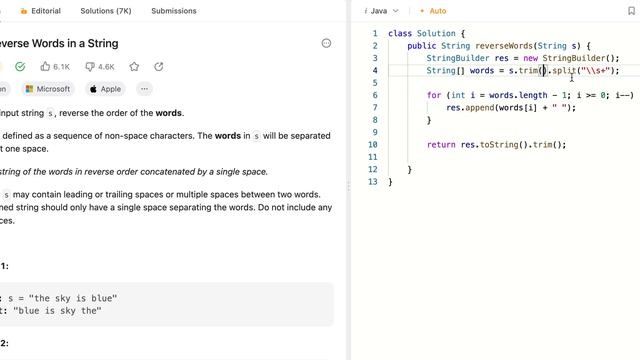Click the 'for' keyword on line 6
This screenshot has height=360, width=640.
[434, 95]
